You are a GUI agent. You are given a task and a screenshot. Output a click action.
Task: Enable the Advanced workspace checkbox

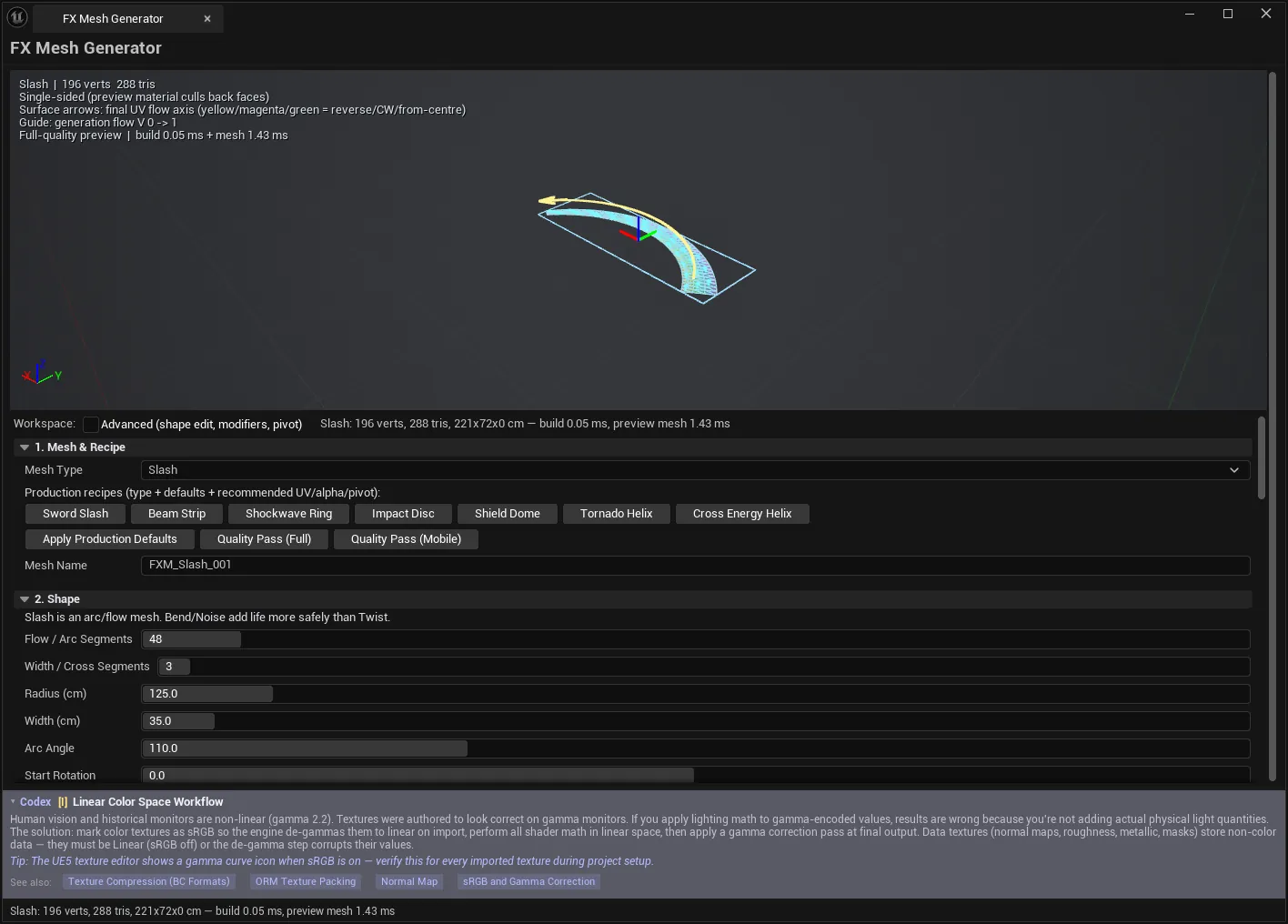point(91,425)
